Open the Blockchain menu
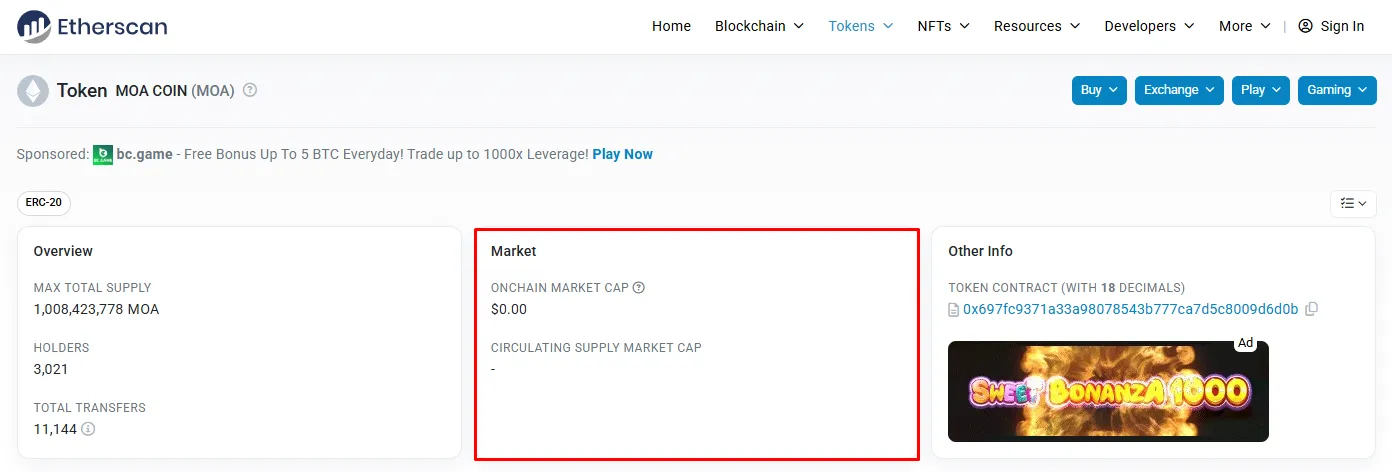 tap(759, 26)
